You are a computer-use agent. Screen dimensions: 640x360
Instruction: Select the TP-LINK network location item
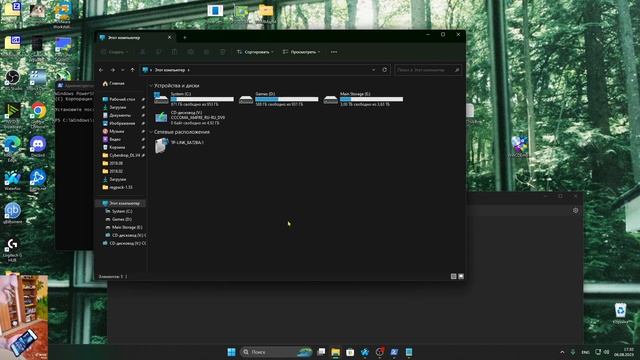click(x=180, y=145)
